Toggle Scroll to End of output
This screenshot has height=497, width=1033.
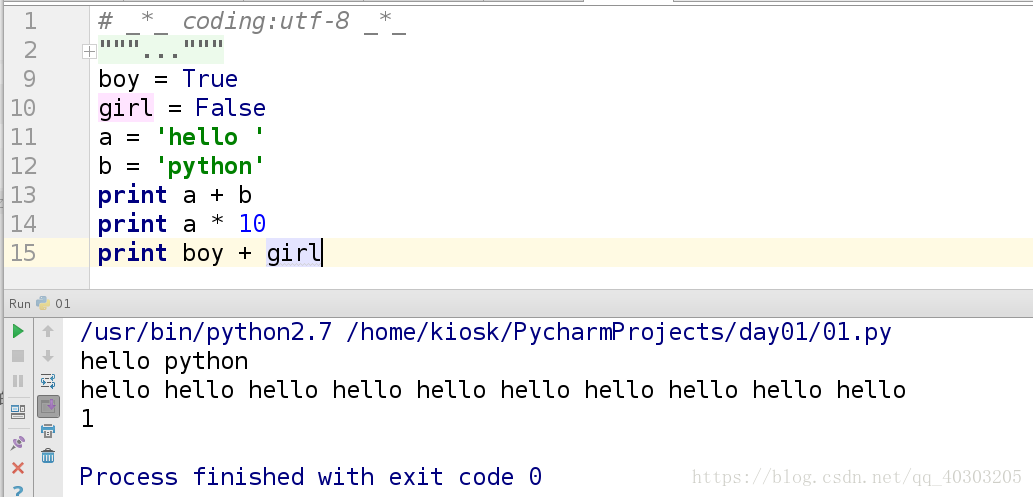[47, 406]
